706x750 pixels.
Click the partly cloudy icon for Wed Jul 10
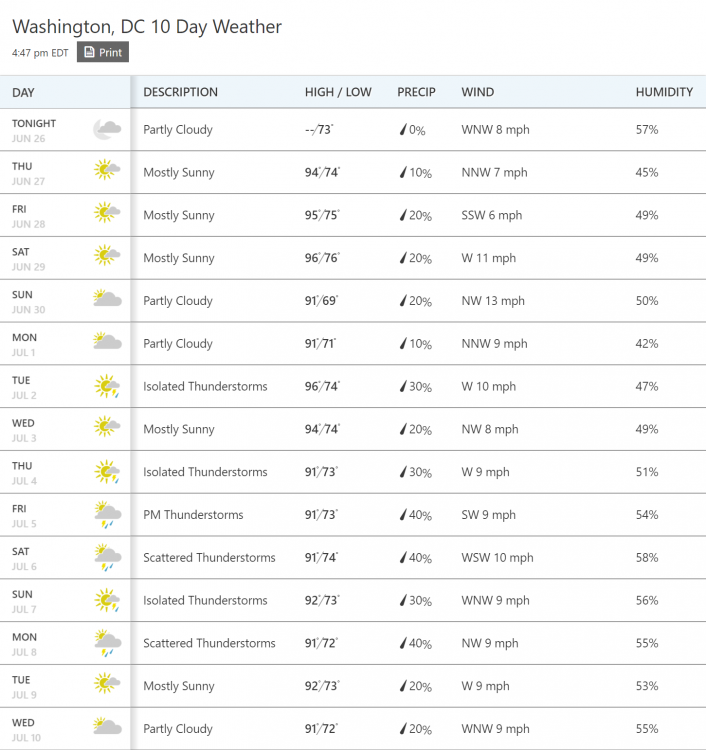107,727
